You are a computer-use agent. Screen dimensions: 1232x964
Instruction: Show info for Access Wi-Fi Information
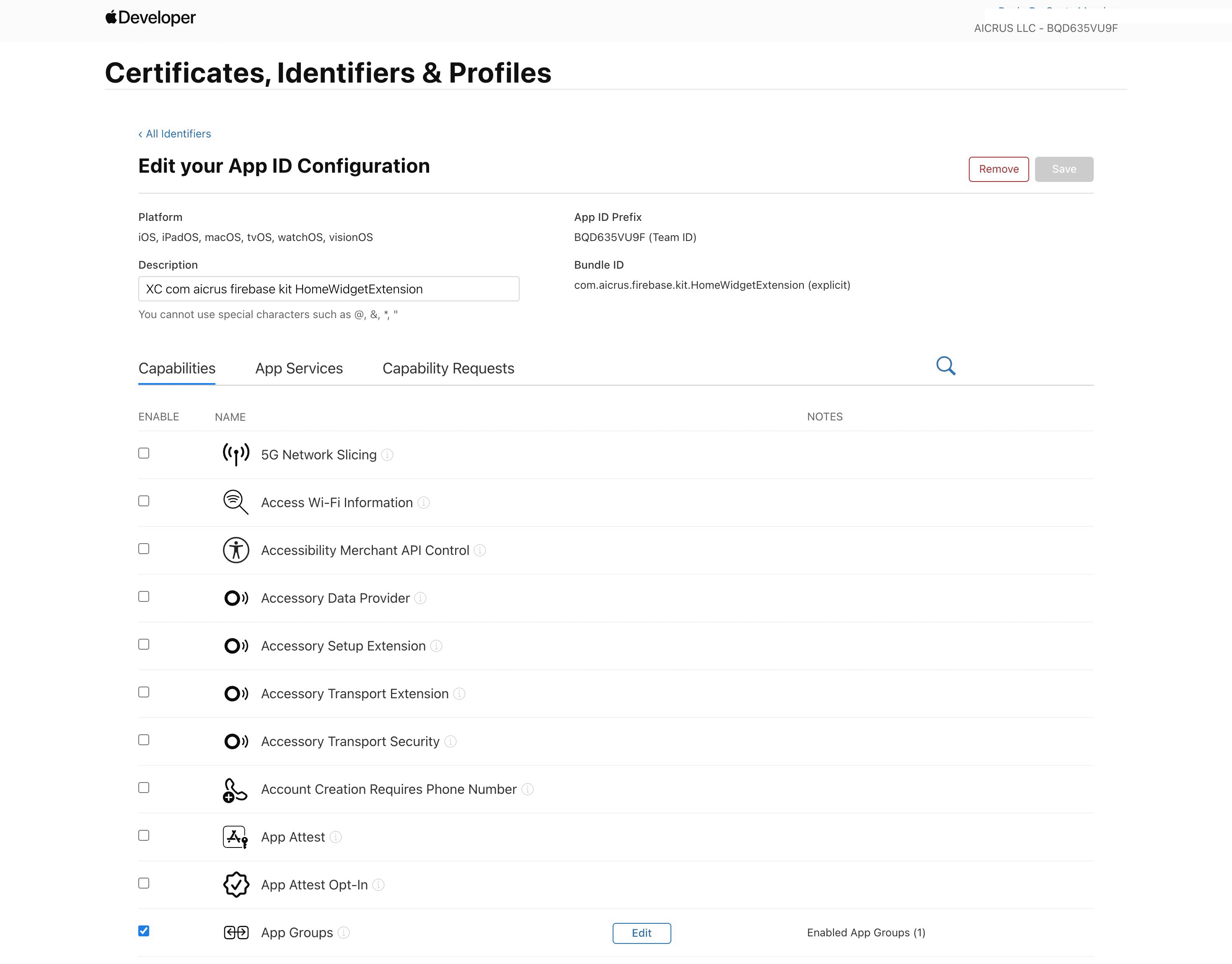point(423,502)
